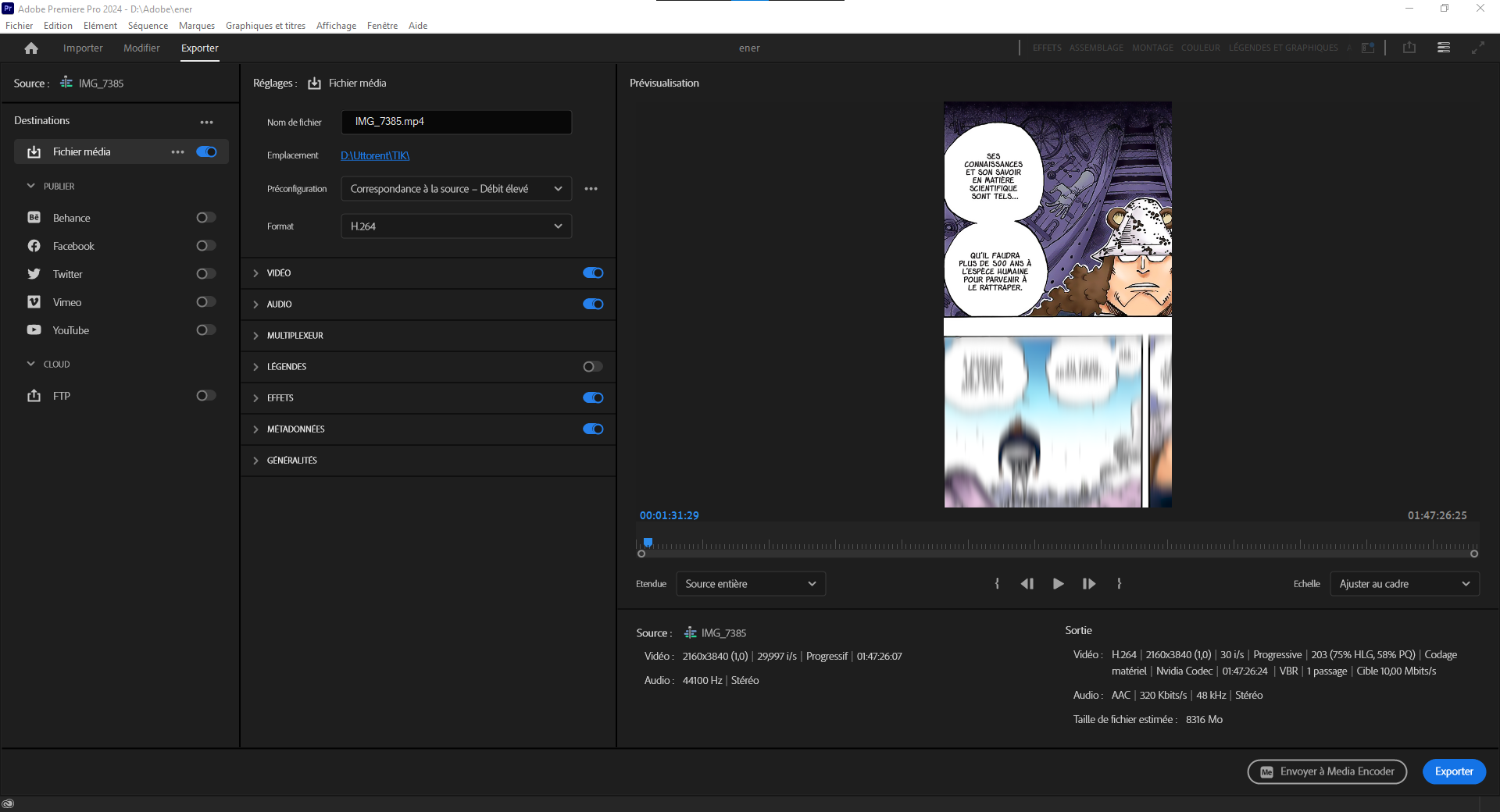Image resolution: width=1500 pixels, height=812 pixels.
Task: Enable Behance publishing toggle
Action: pyautogui.click(x=206, y=218)
